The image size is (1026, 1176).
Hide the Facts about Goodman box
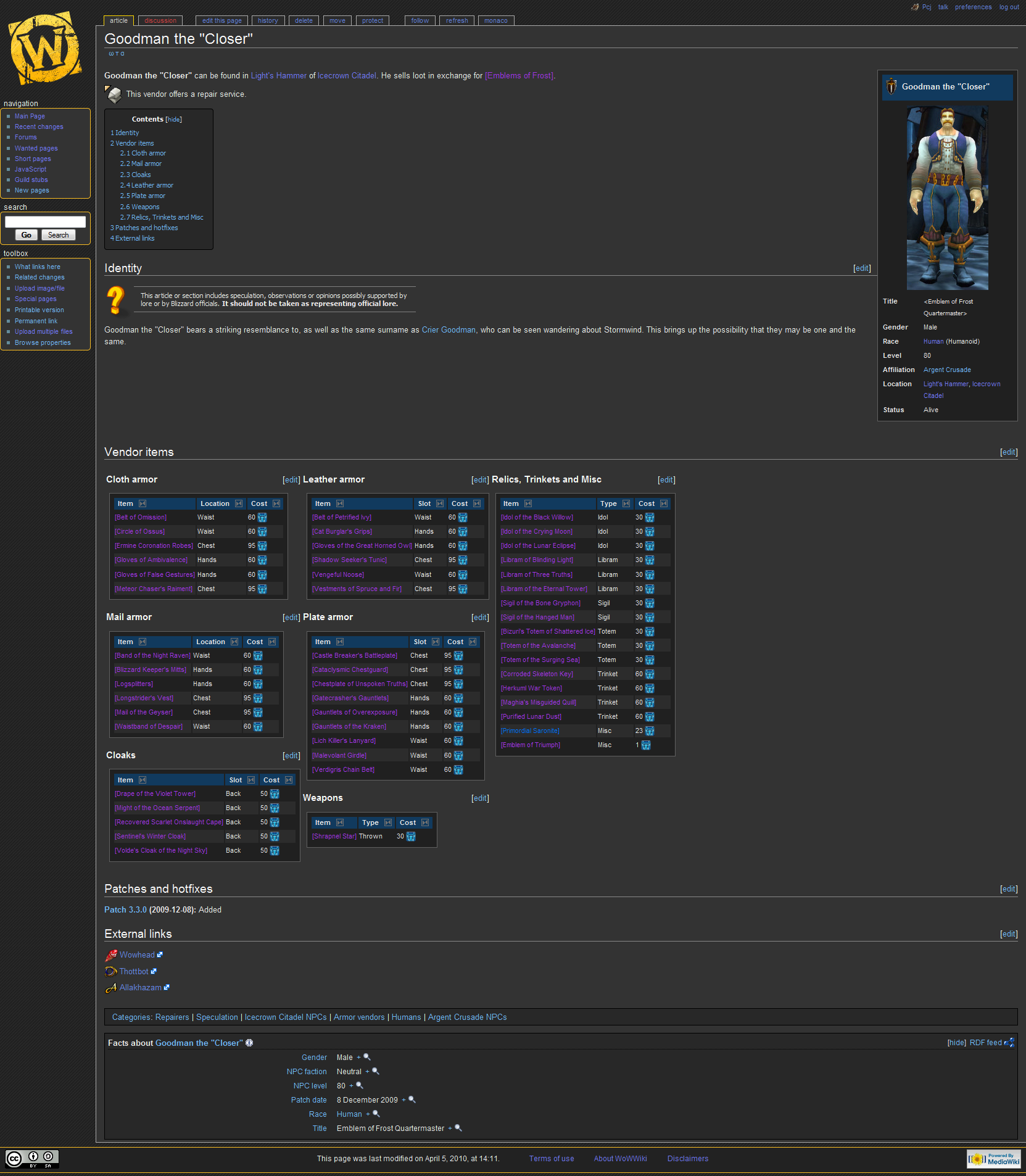coord(957,1043)
